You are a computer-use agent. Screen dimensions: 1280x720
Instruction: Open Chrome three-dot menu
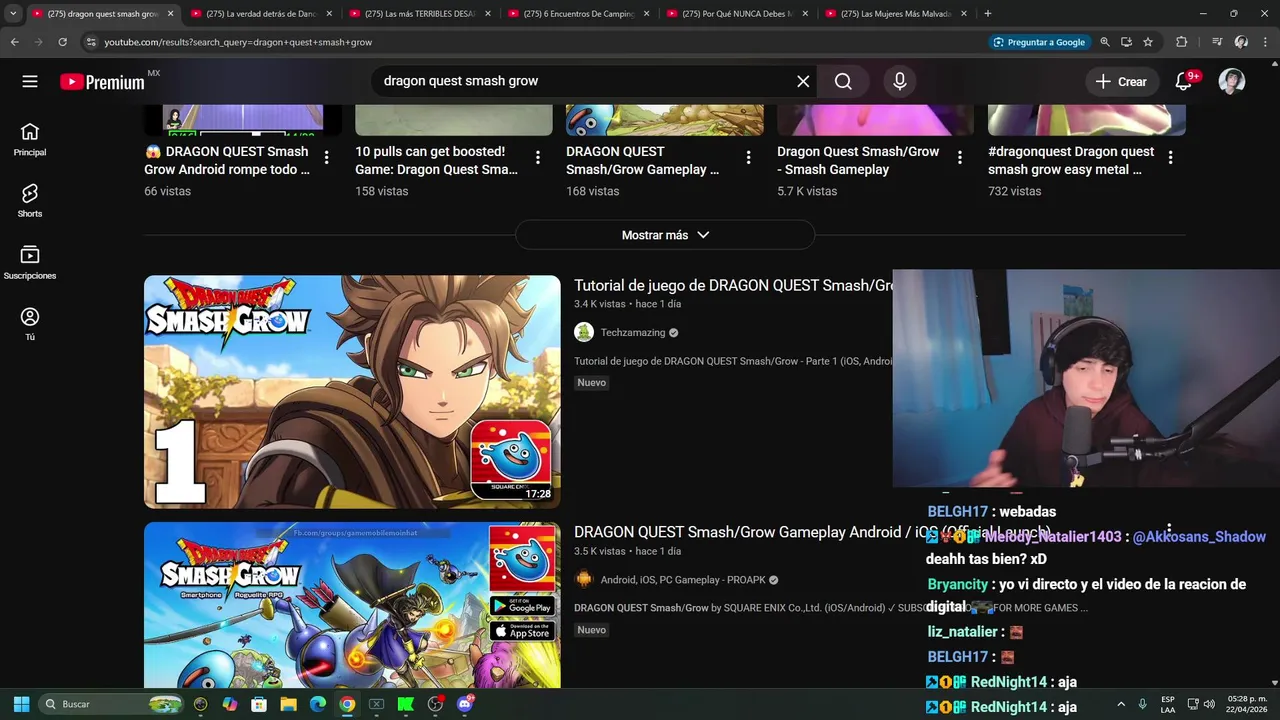point(1266,42)
